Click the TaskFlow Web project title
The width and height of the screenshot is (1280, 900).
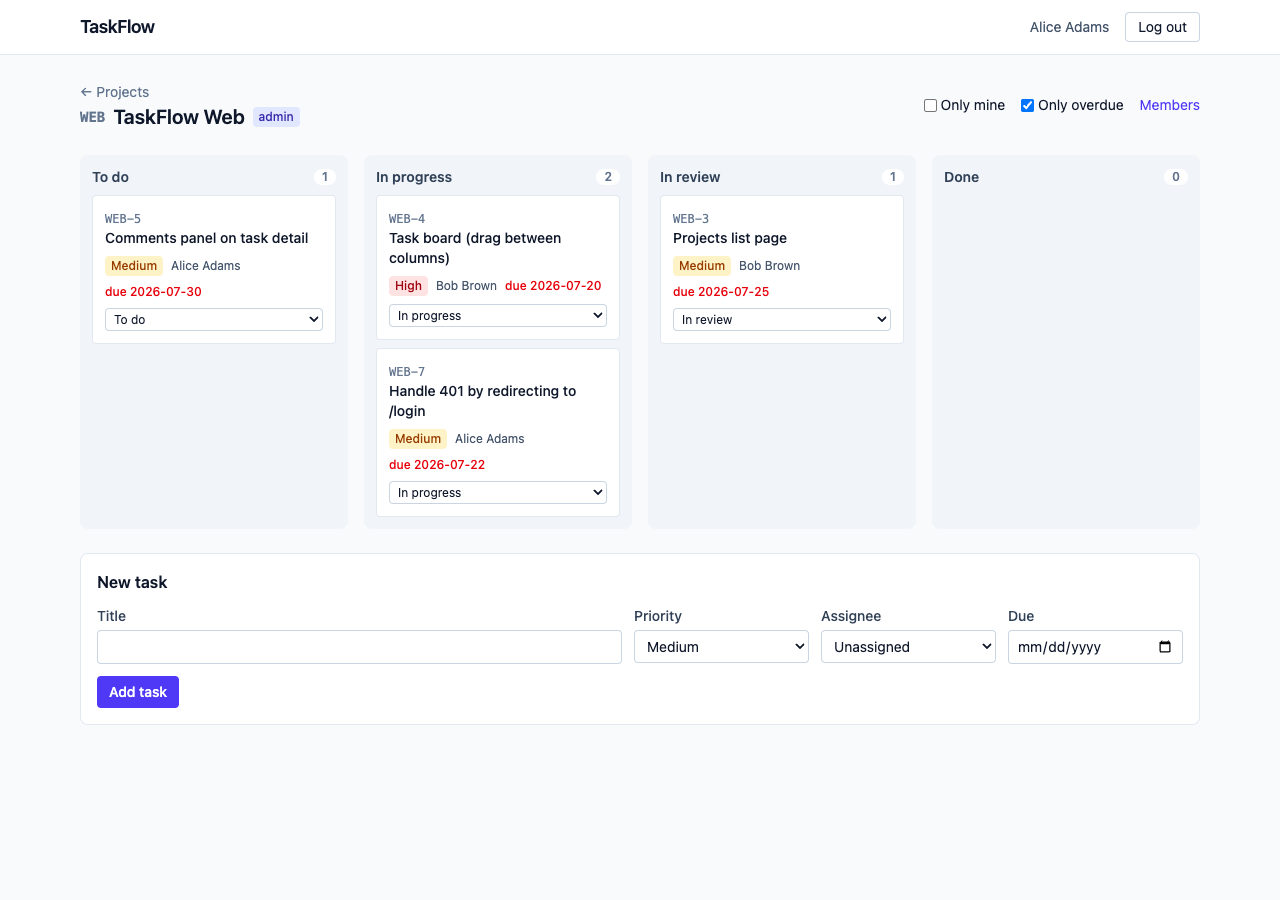click(179, 117)
